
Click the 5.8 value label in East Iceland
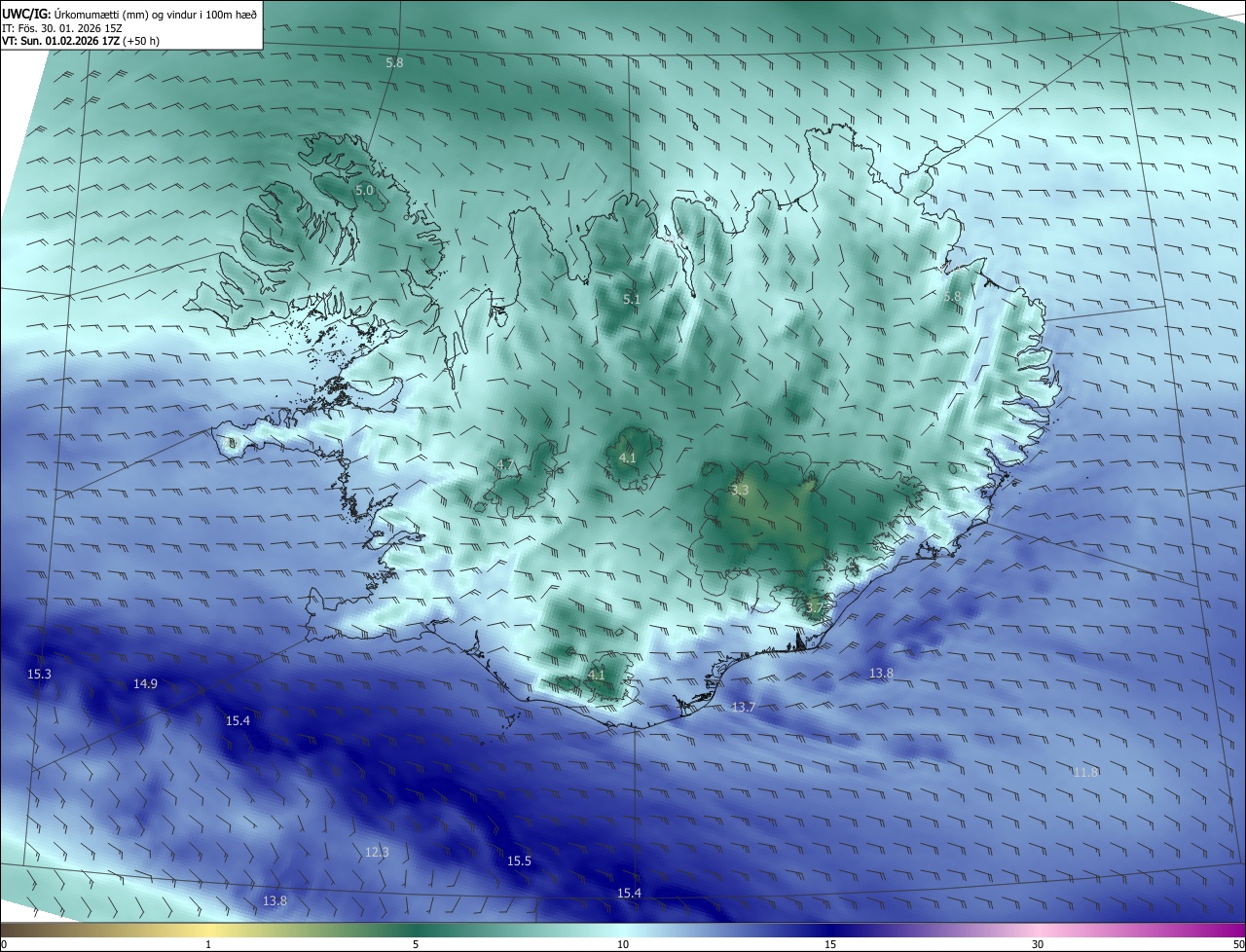(952, 296)
